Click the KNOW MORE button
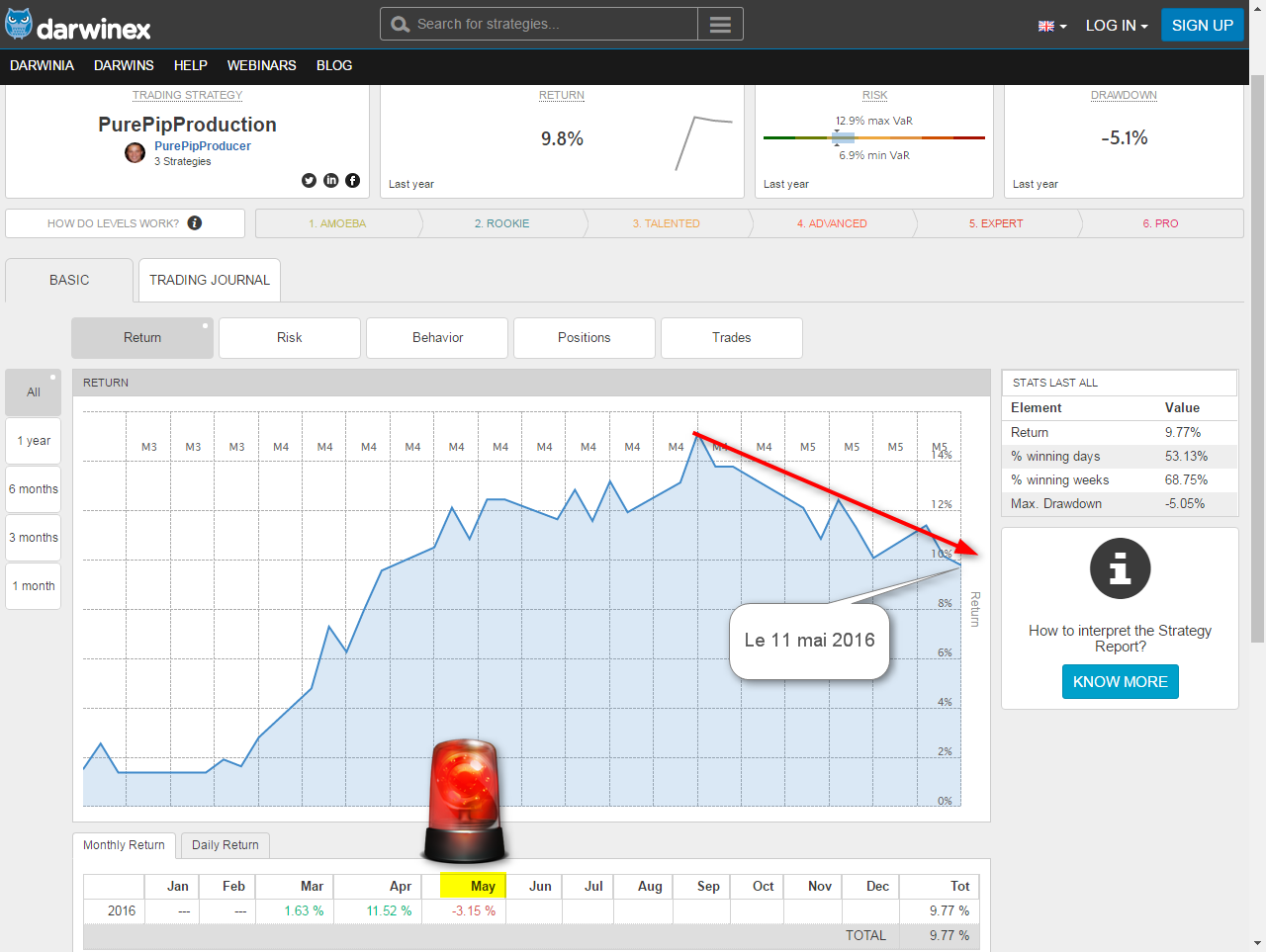The image size is (1266, 952). pos(1121,682)
